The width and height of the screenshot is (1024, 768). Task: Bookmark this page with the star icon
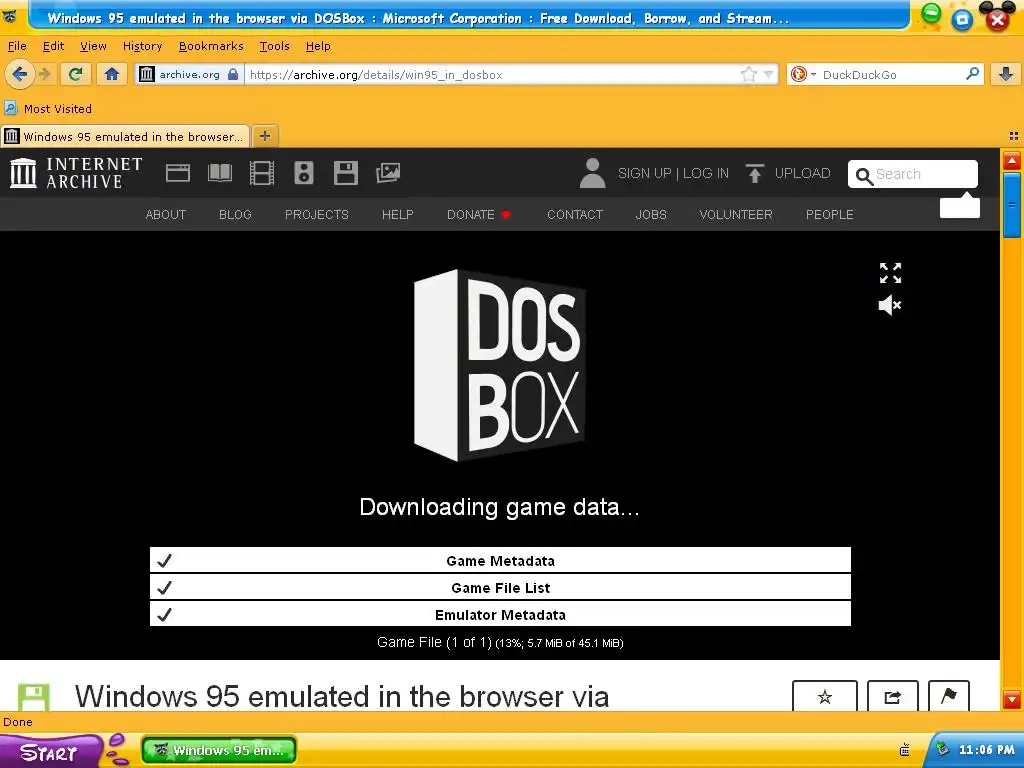tap(748, 74)
